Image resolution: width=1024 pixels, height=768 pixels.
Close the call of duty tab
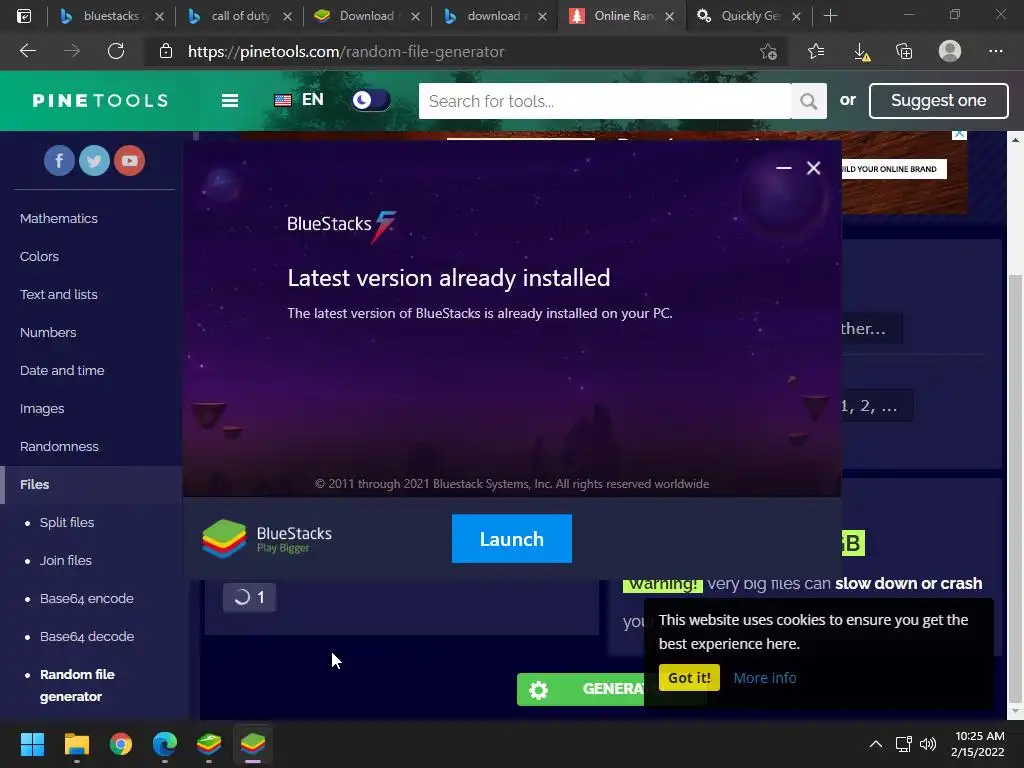coord(287,16)
